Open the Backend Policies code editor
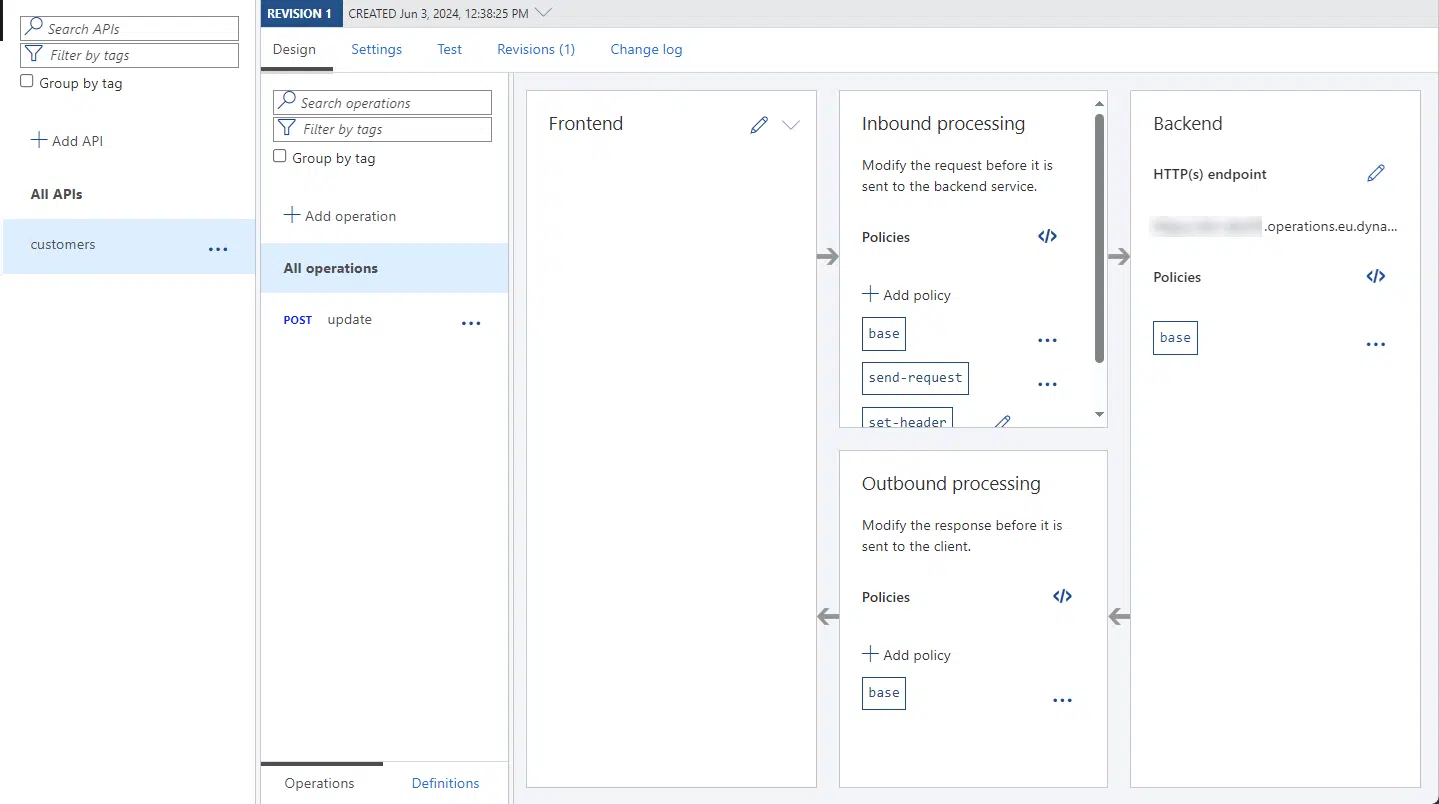The width and height of the screenshot is (1439, 804). (x=1376, y=277)
